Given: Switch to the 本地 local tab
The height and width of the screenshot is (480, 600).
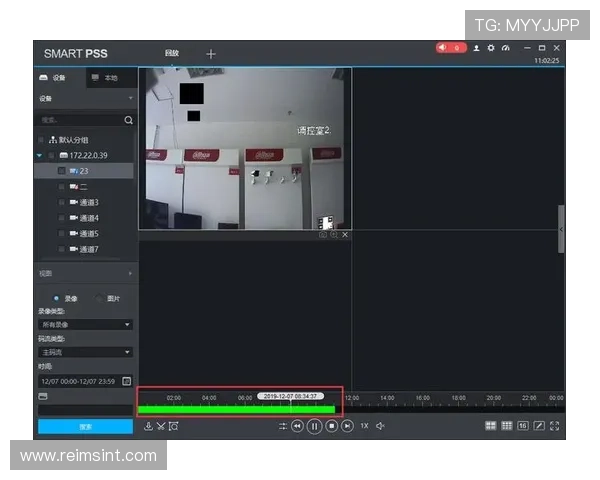Looking at the screenshot, I should pyautogui.click(x=111, y=78).
